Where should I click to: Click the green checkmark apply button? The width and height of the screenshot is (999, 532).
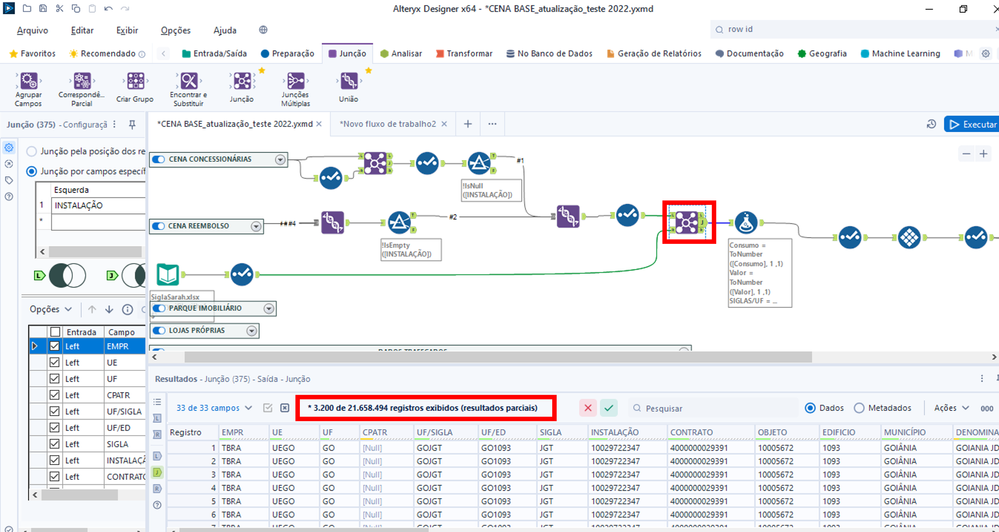(x=609, y=408)
